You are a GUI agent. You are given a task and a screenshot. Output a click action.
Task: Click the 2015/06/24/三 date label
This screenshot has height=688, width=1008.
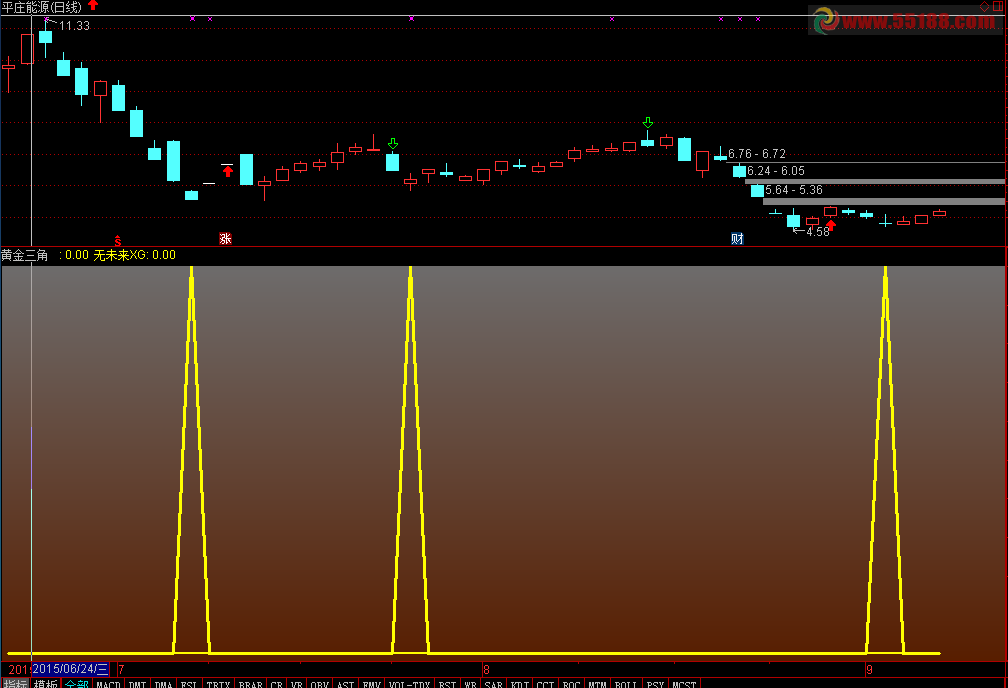tap(70, 669)
